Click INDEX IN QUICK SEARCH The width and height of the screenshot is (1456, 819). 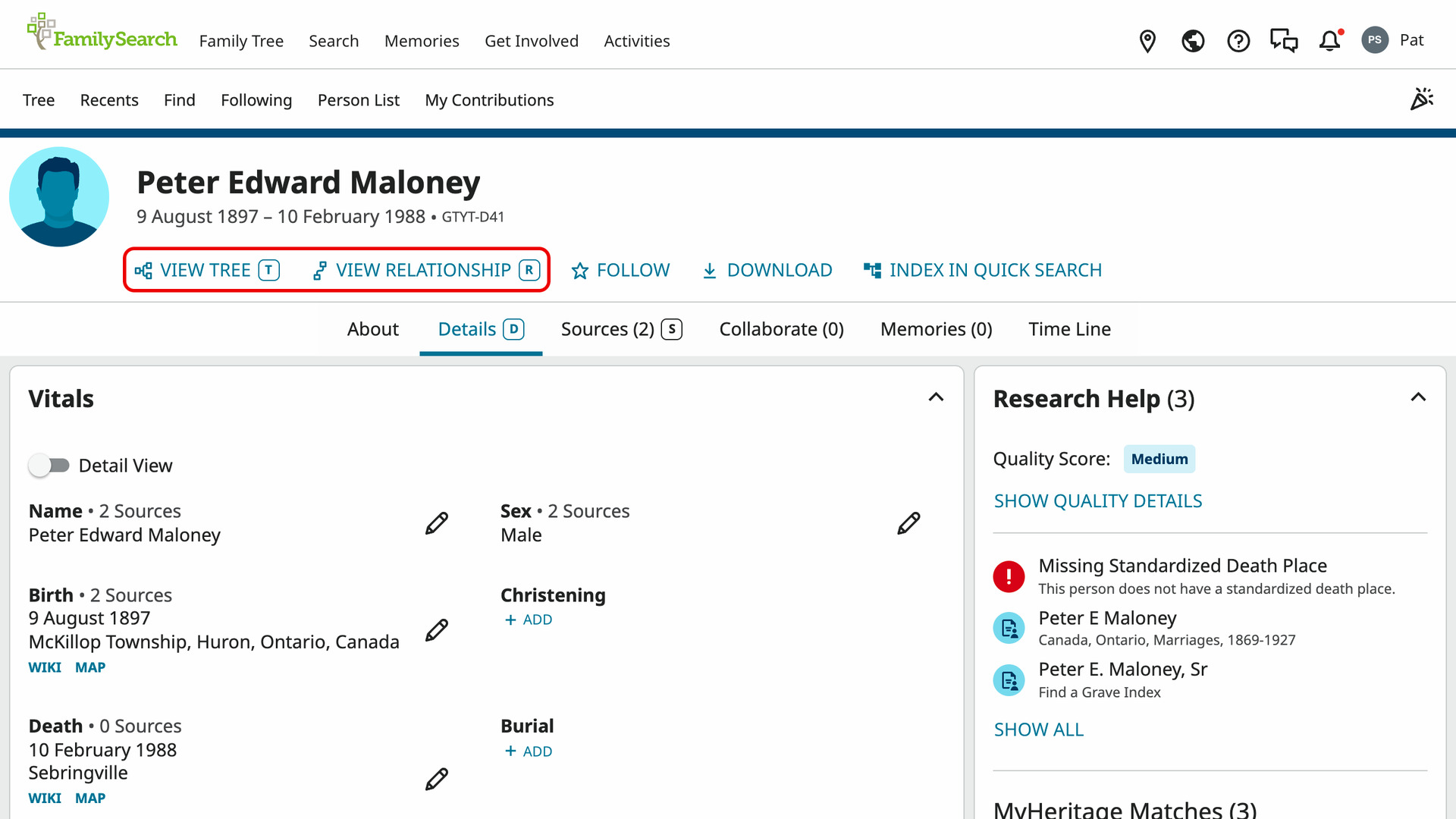point(982,270)
